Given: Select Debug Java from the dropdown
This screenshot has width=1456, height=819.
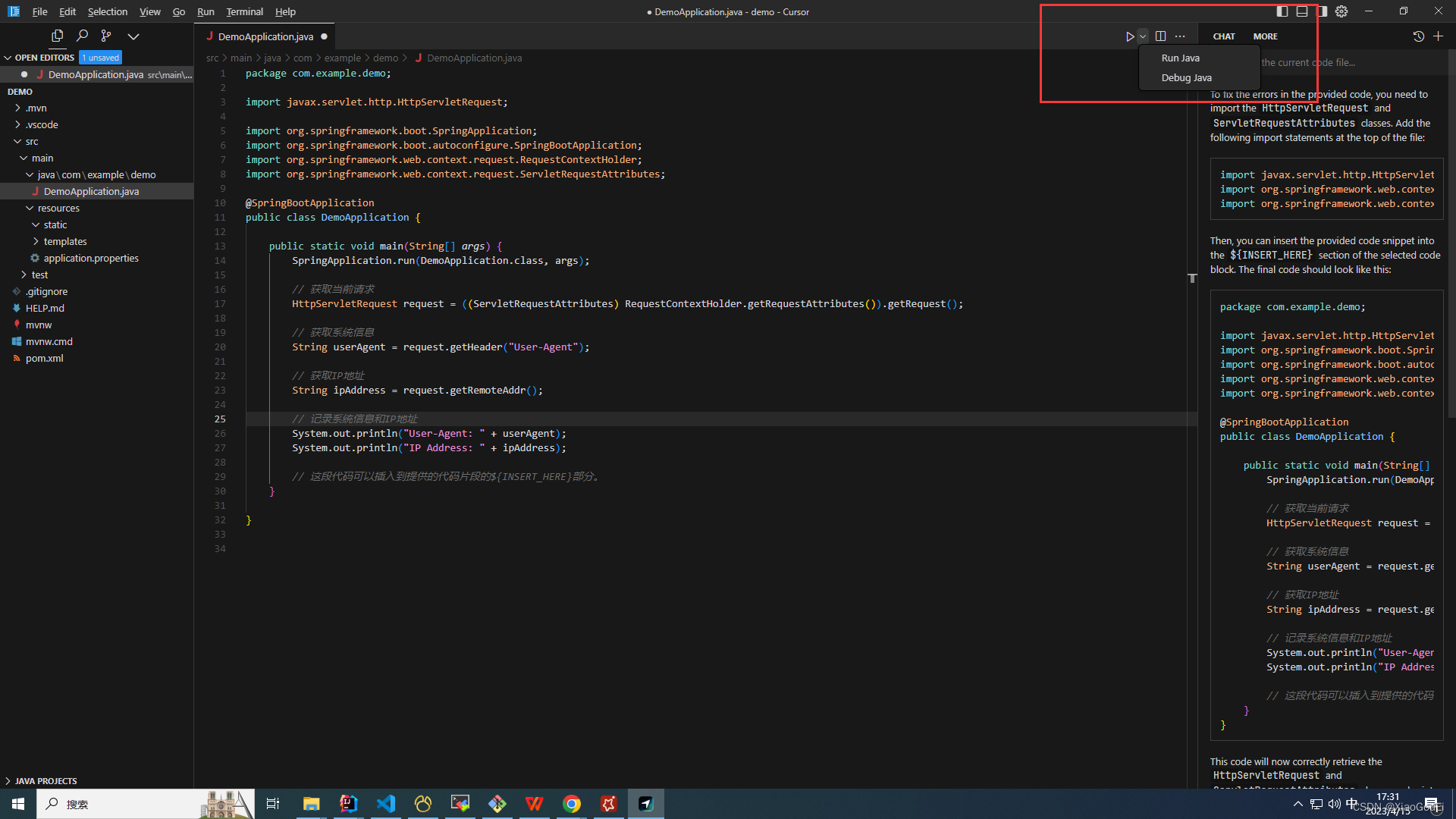Looking at the screenshot, I should coord(1186,77).
